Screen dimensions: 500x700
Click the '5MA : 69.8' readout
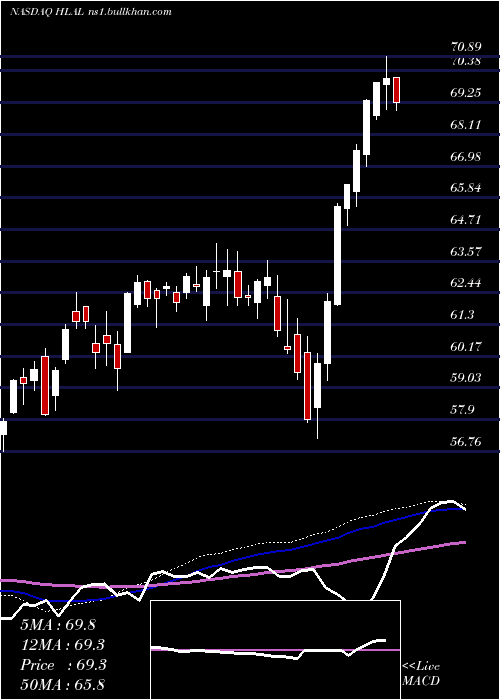[x=58, y=625]
